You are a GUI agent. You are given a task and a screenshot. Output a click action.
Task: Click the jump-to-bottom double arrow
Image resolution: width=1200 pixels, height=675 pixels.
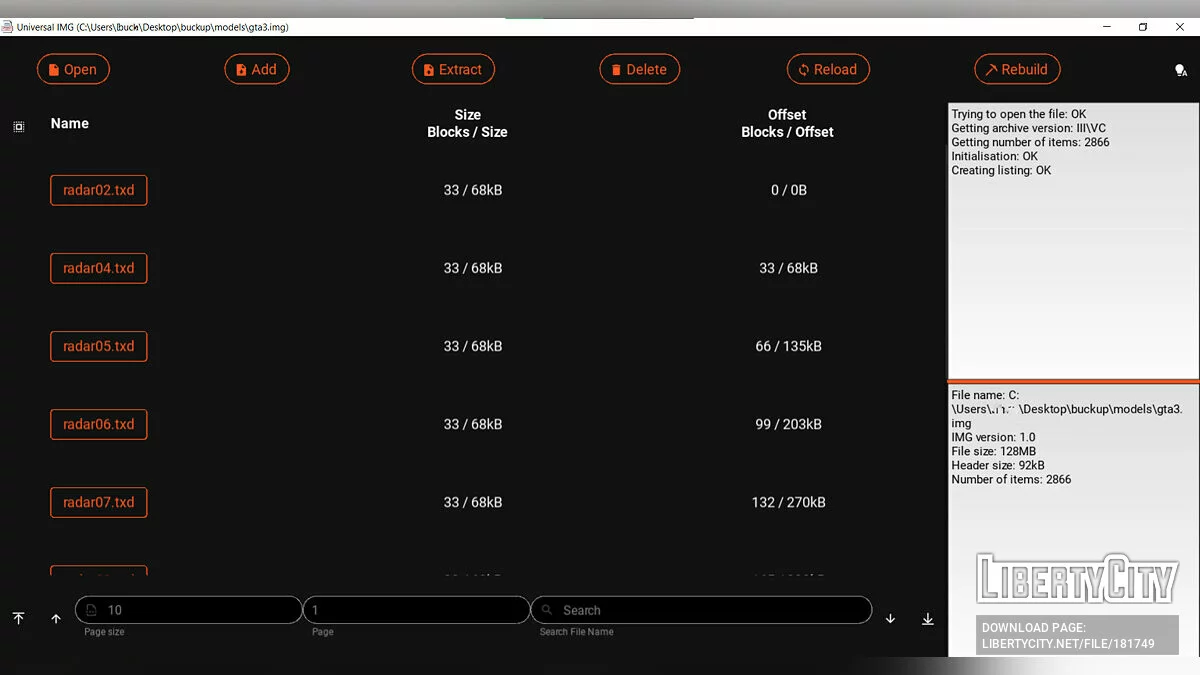[927, 618]
